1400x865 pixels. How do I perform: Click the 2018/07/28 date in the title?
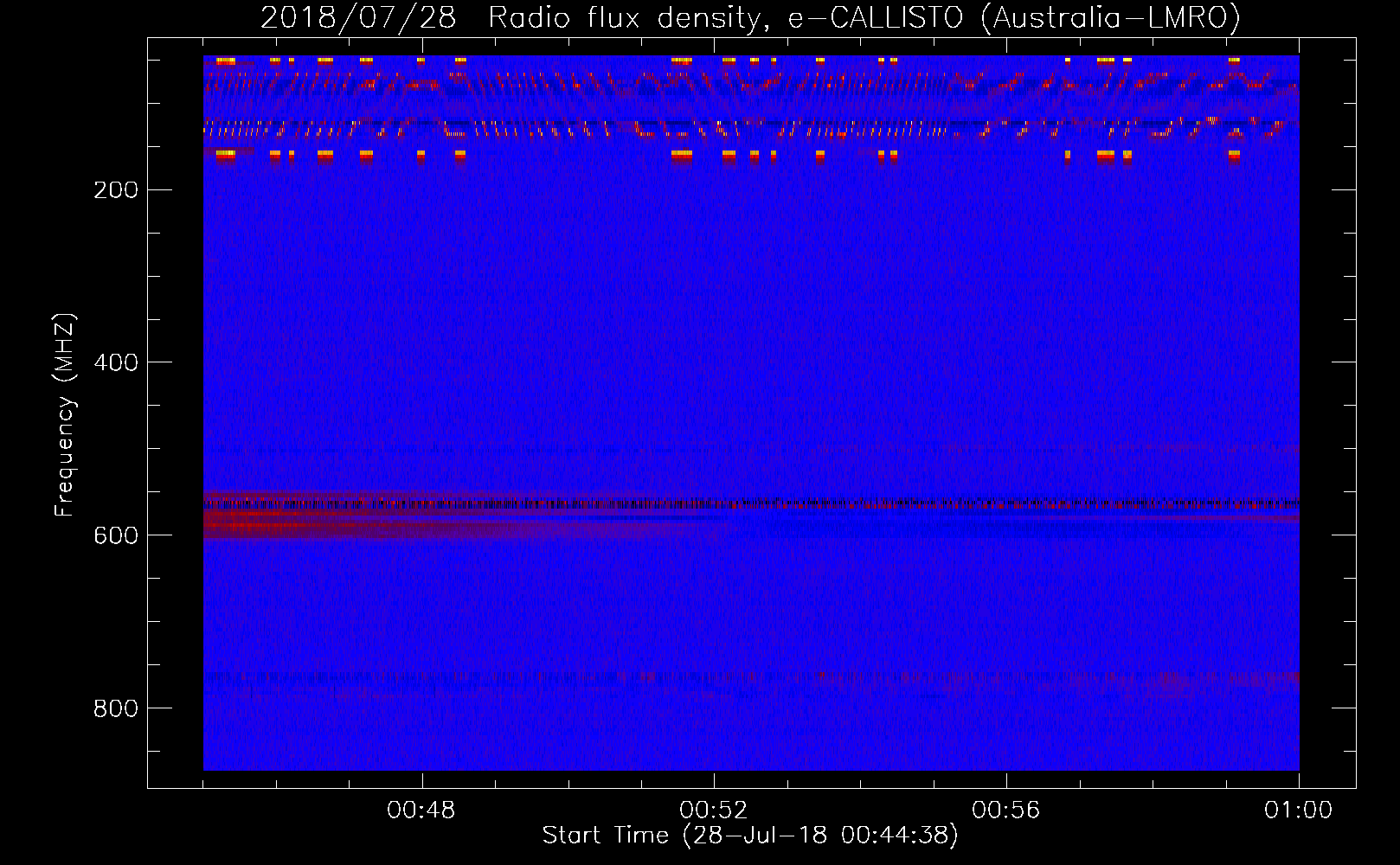(x=358, y=18)
